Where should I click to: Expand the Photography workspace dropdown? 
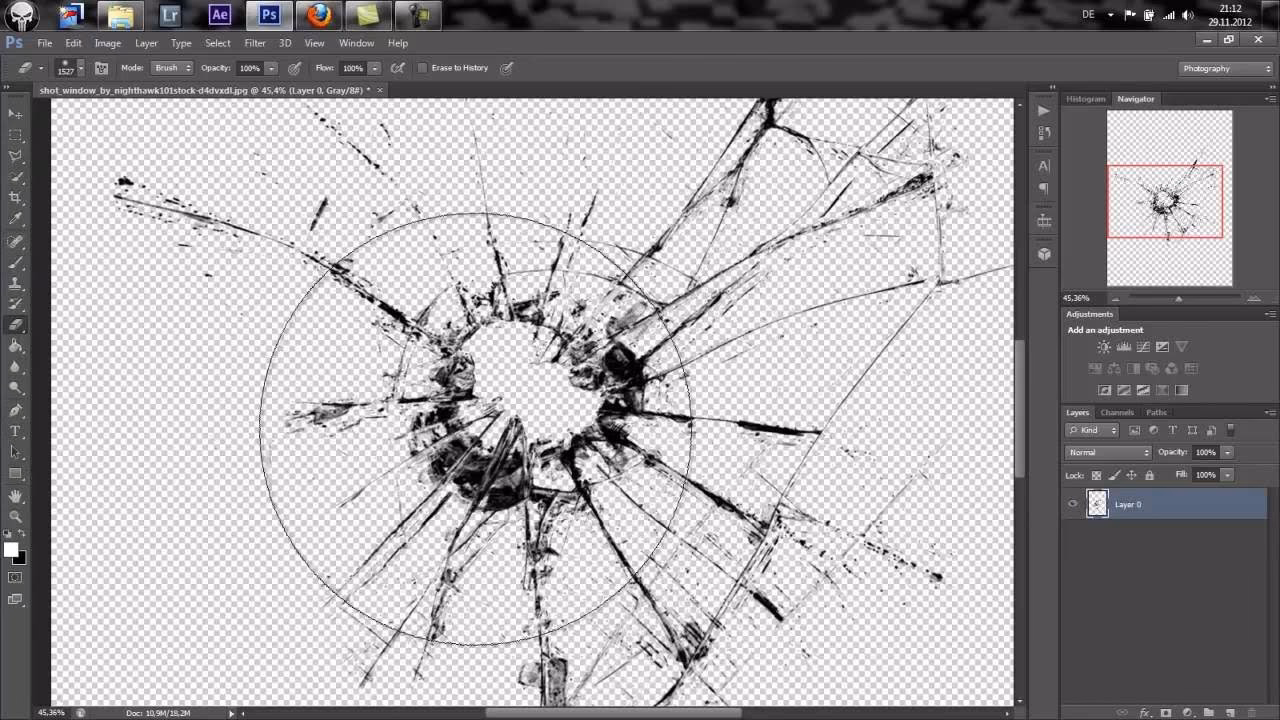click(1226, 68)
